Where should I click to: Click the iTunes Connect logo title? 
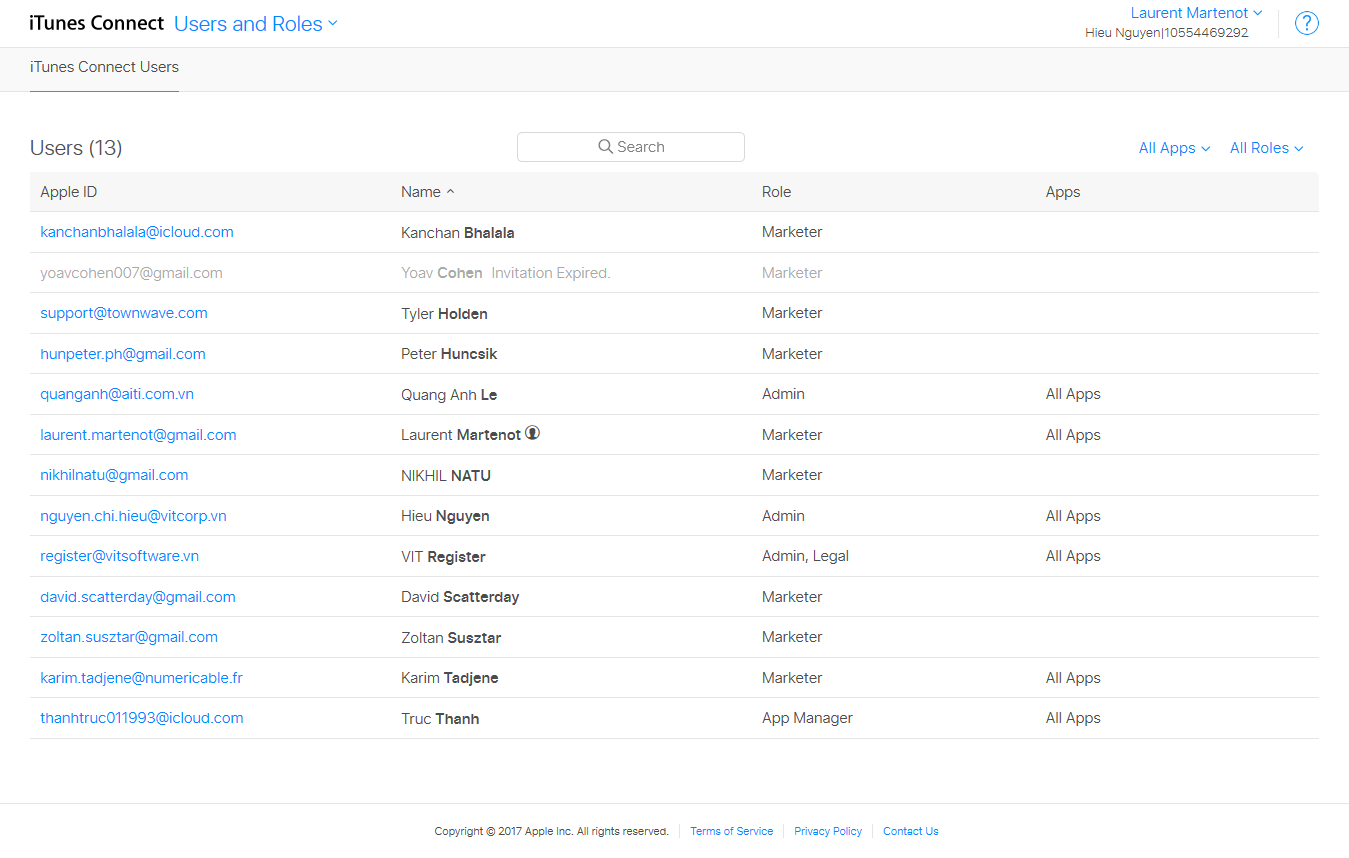pyautogui.click(x=97, y=24)
